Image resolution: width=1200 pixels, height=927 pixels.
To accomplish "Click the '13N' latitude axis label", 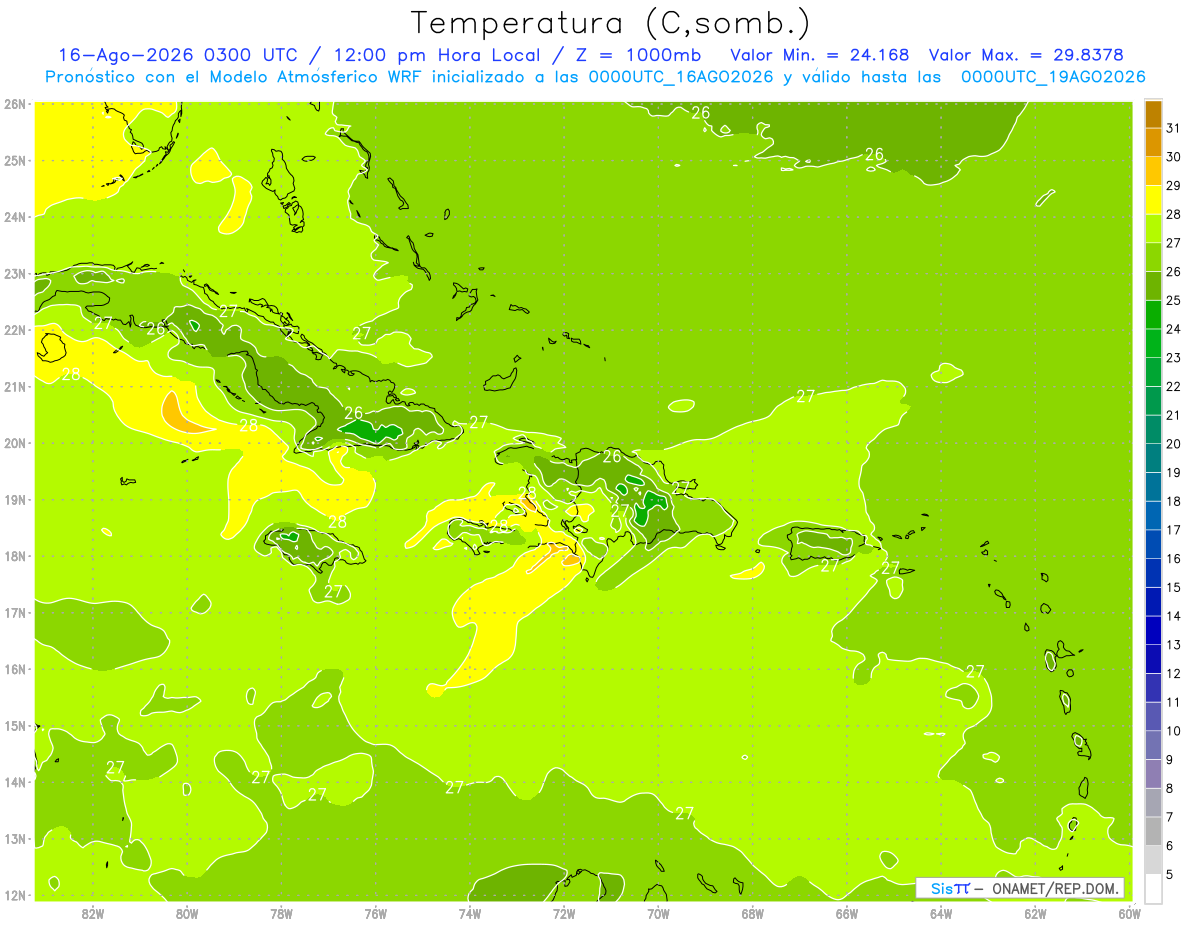I will pyautogui.click(x=15, y=838).
